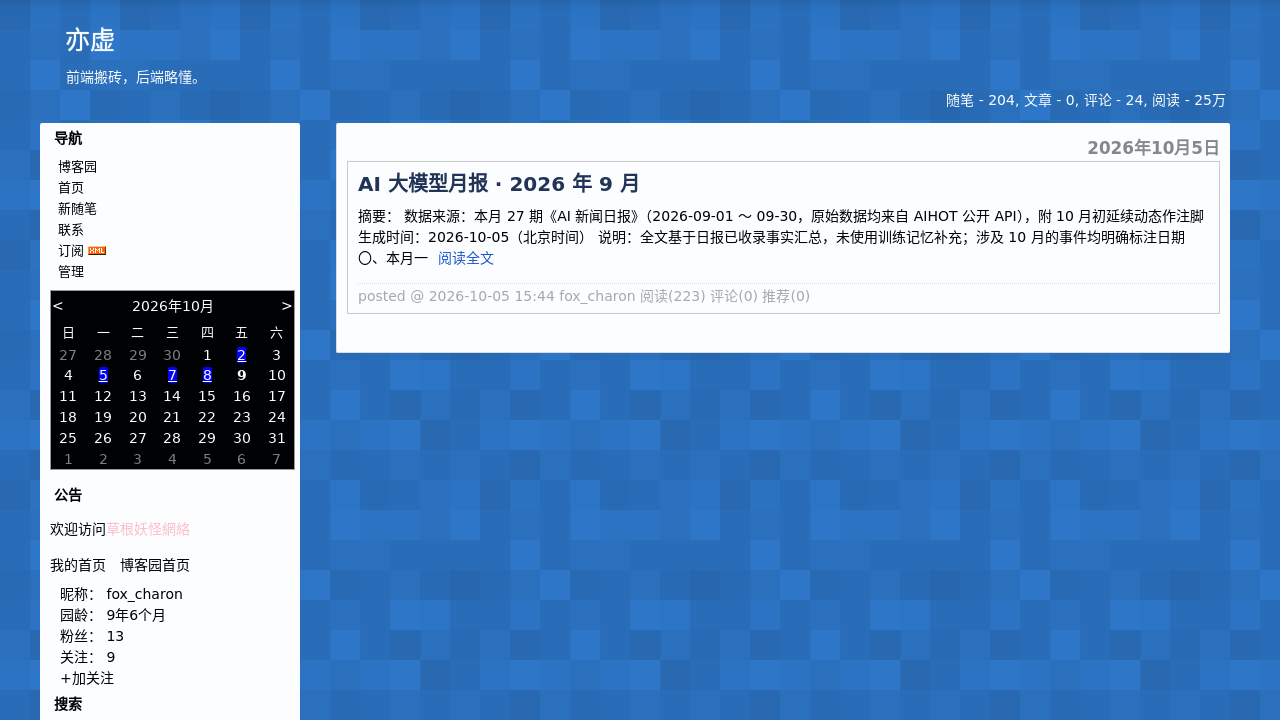Open 联系 navigation link
The image size is (1280, 720).
point(71,230)
